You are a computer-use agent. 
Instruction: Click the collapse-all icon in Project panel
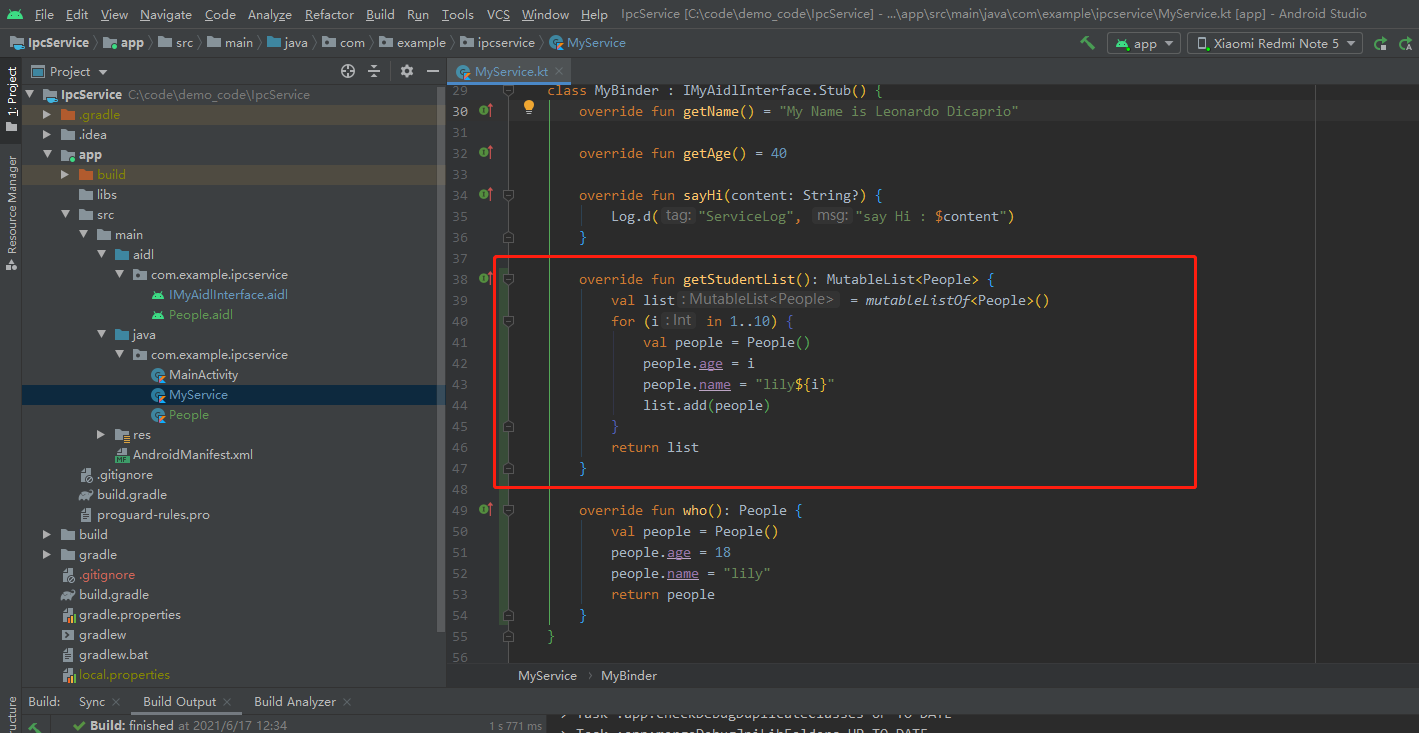pyautogui.click(x=375, y=71)
